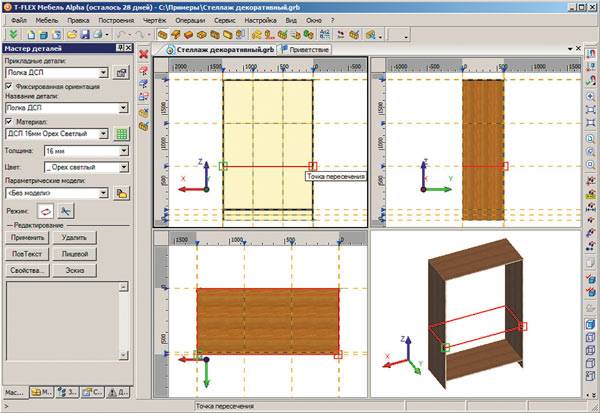Click list box scrollbar up arrow

[123, 287]
